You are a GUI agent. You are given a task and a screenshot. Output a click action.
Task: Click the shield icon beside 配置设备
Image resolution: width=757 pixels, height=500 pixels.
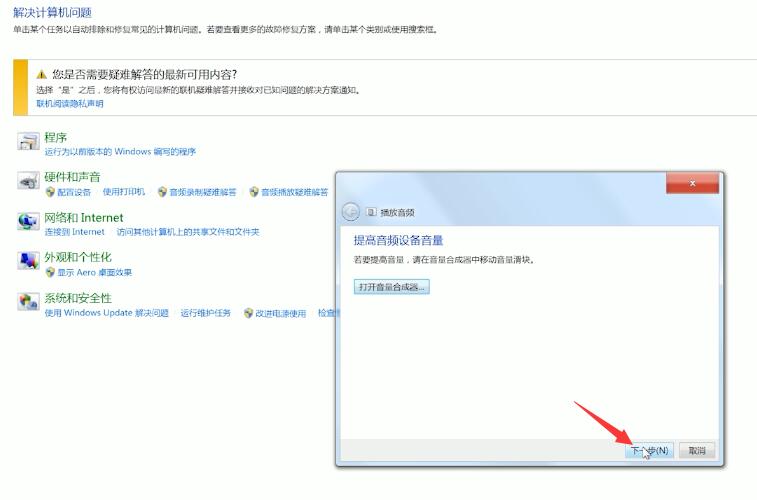coord(50,192)
